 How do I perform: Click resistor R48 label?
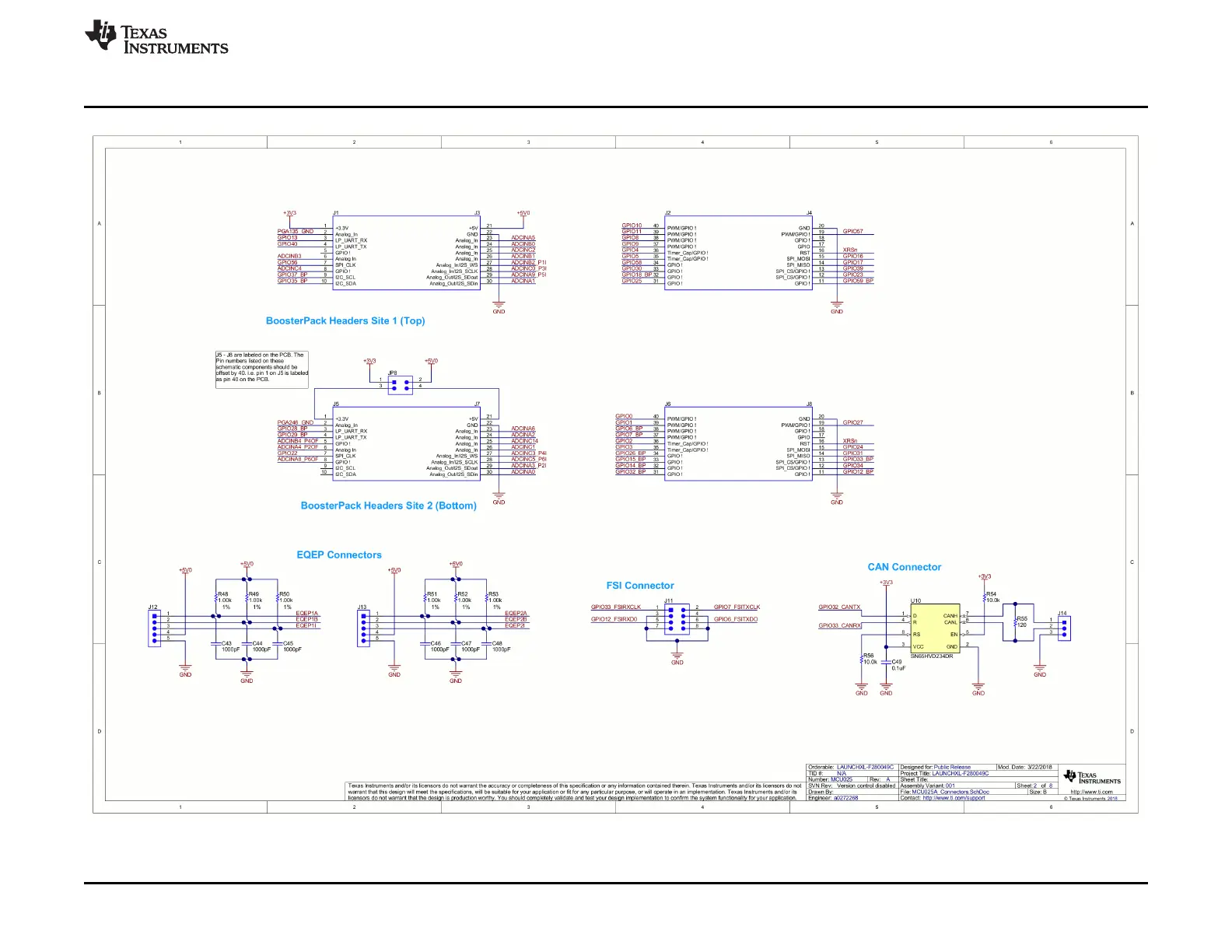pos(223,594)
